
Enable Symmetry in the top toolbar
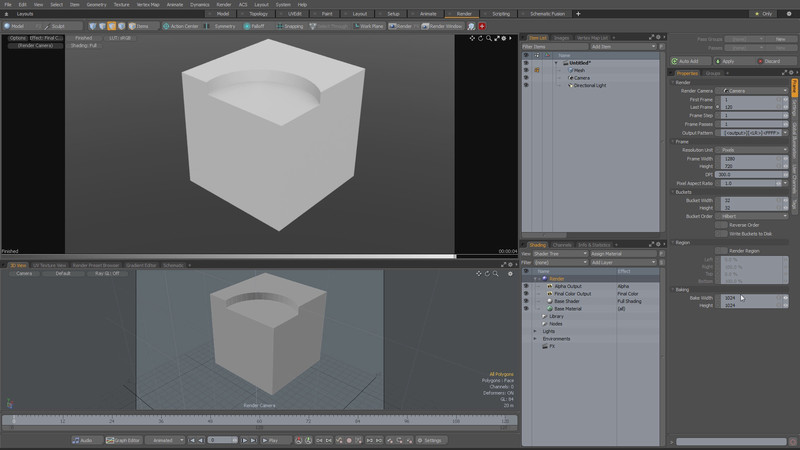220,26
